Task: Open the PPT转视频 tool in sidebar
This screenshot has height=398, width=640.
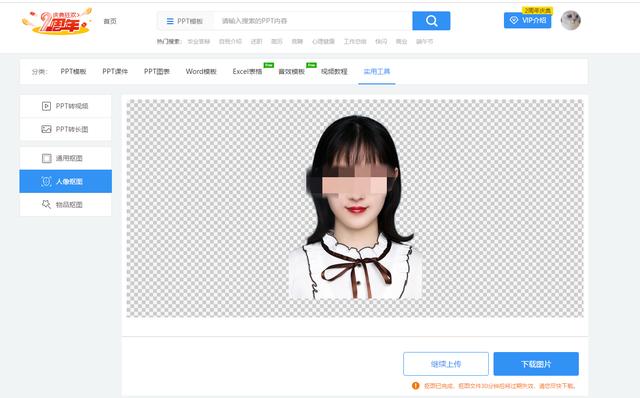Action: (65, 106)
